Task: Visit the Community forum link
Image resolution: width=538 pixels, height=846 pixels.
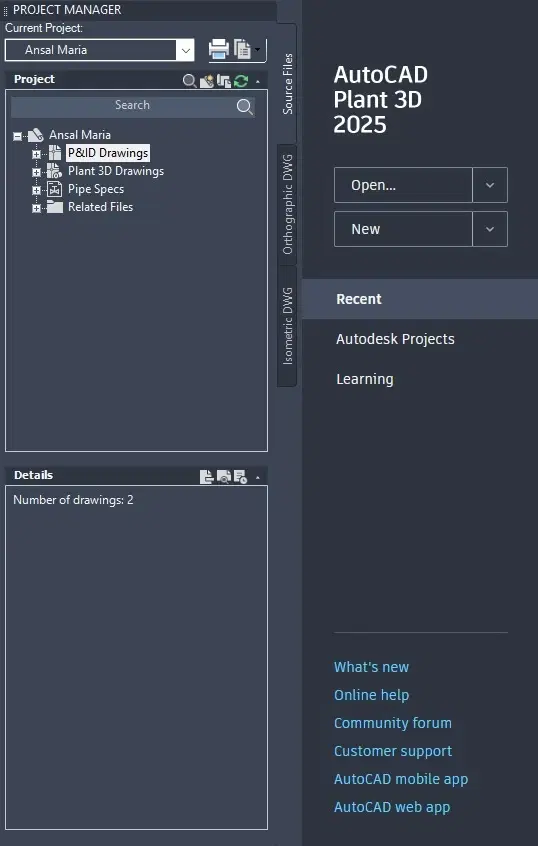Action: pos(393,723)
